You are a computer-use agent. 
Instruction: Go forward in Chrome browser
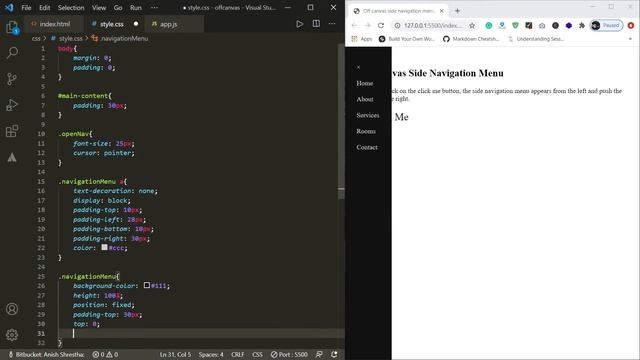[367, 25]
